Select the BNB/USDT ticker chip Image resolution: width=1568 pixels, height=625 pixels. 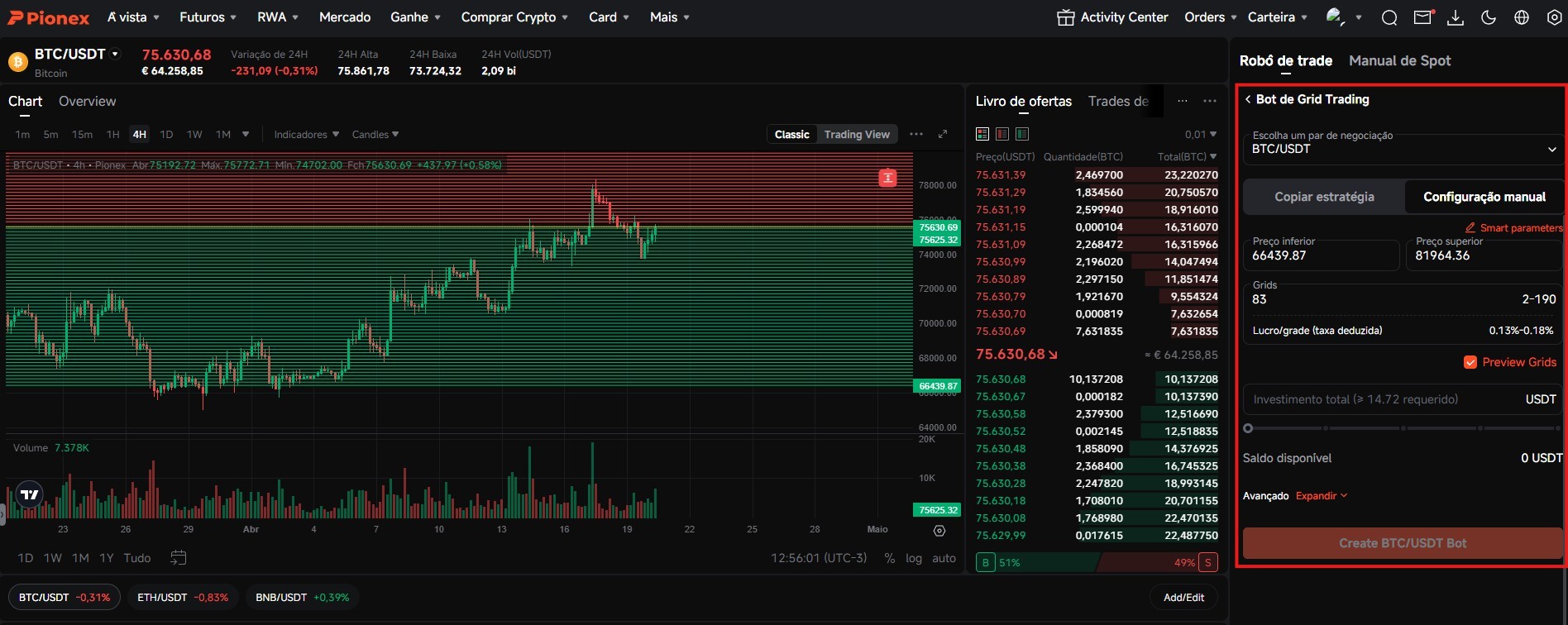click(x=302, y=598)
